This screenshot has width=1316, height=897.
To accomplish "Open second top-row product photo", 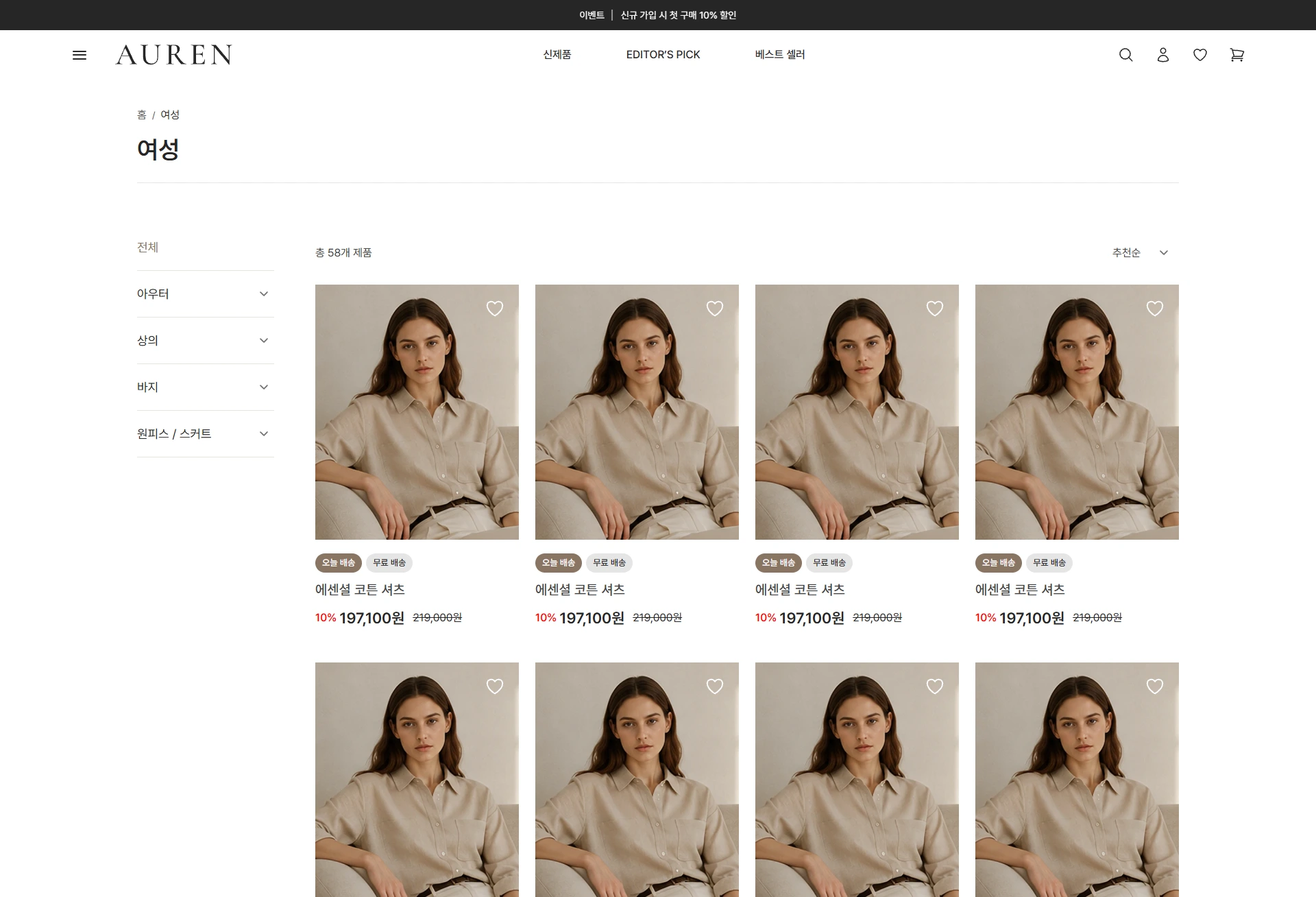I will pos(637,412).
